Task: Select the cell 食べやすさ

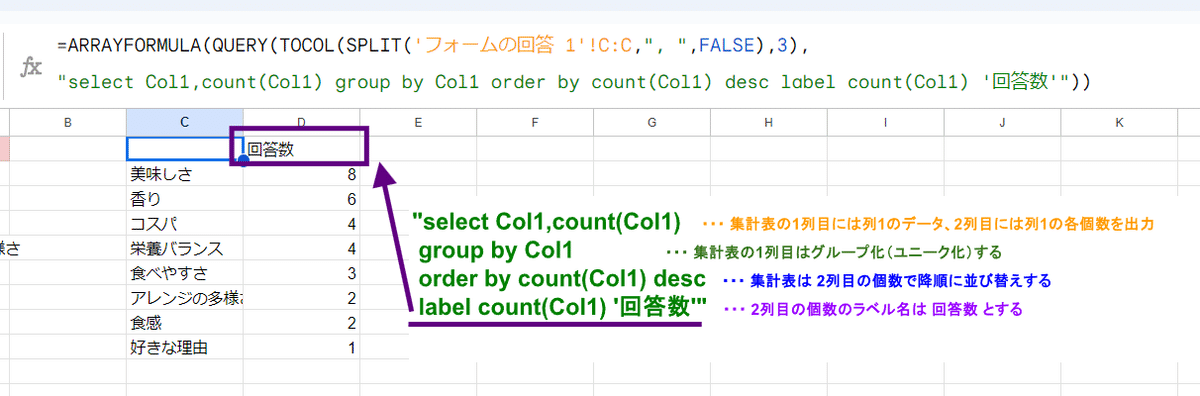Action: (x=185, y=274)
